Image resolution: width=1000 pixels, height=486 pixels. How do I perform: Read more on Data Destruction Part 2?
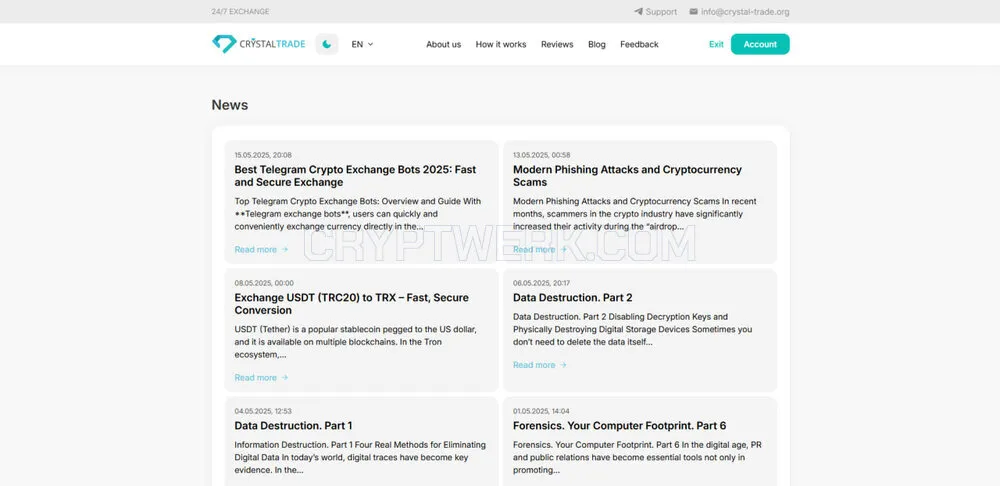(540, 365)
